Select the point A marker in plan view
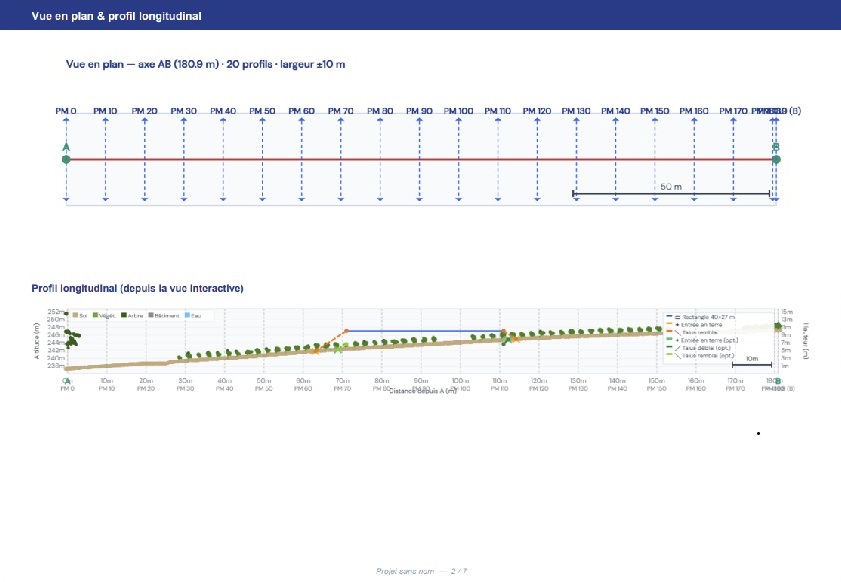The width and height of the screenshot is (841, 582). (x=65, y=157)
